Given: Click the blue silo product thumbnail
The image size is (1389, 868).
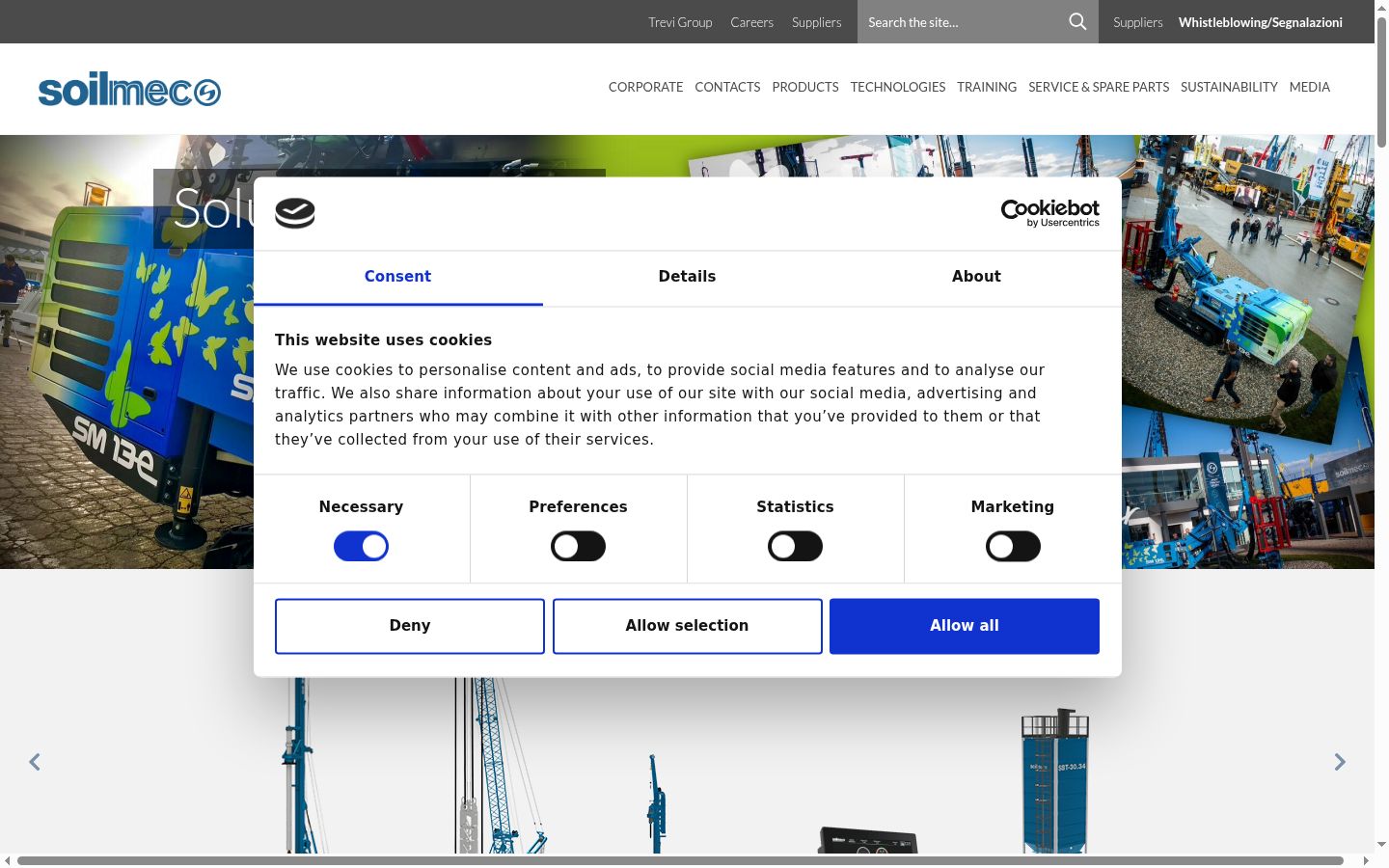Looking at the screenshot, I should tap(1055, 781).
